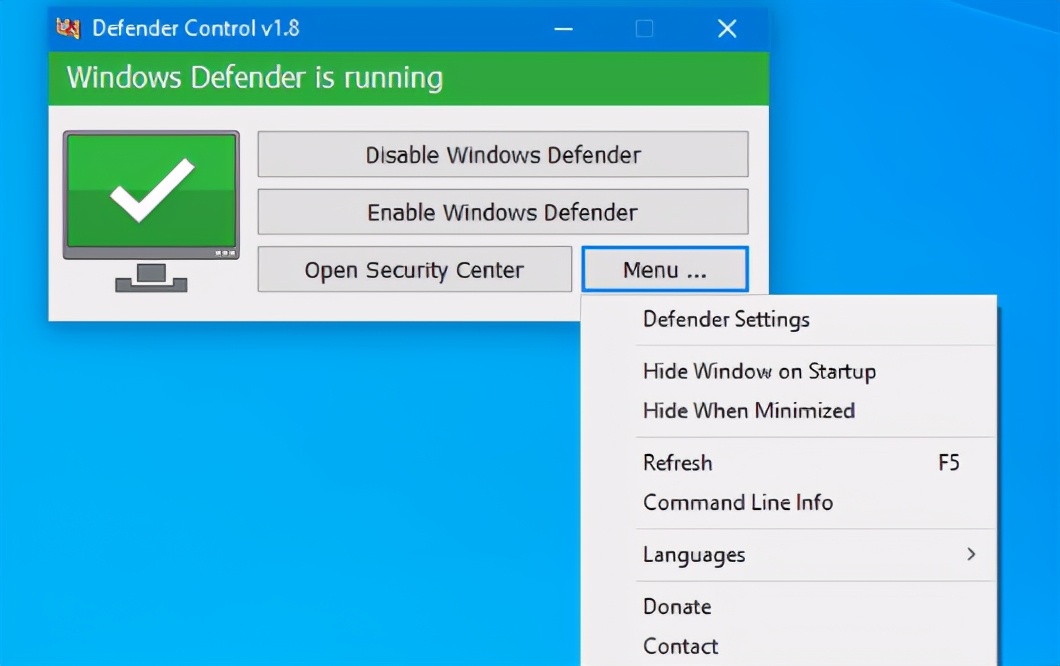Image resolution: width=1060 pixels, height=666 pixels.
Task: Choose Refresh in the menu
Action: tap(789, 462)
